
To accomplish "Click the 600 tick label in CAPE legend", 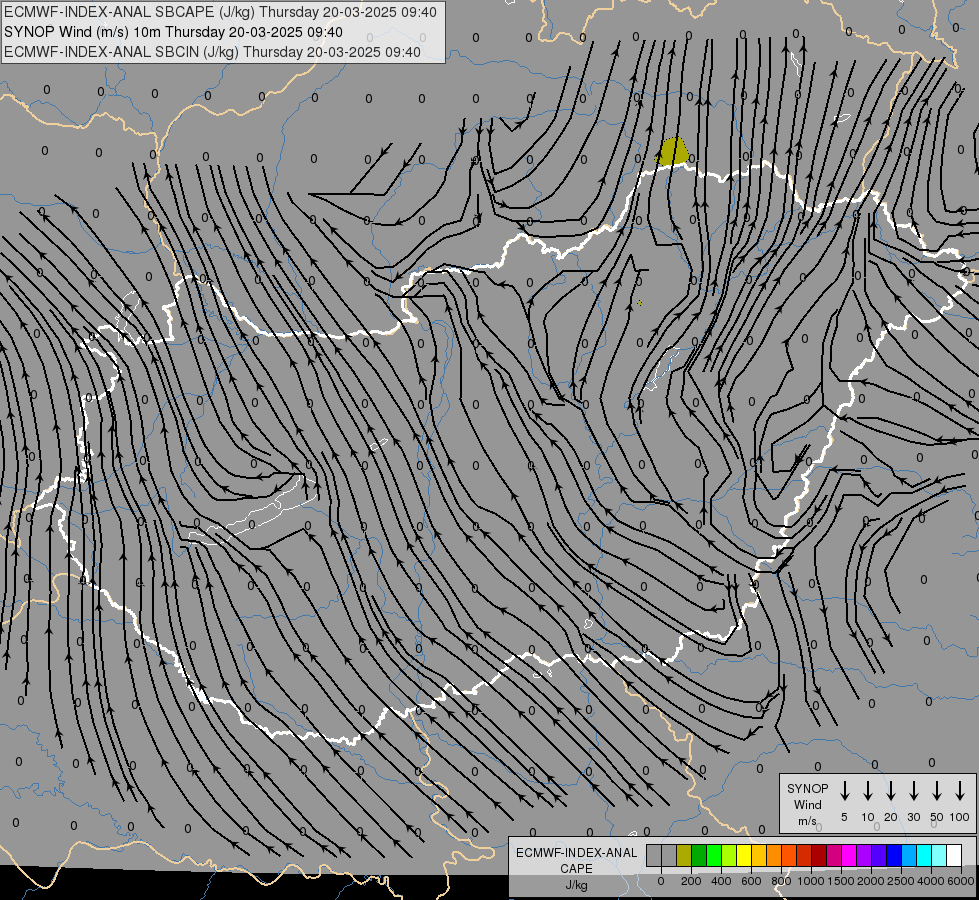I will point(751,881).
